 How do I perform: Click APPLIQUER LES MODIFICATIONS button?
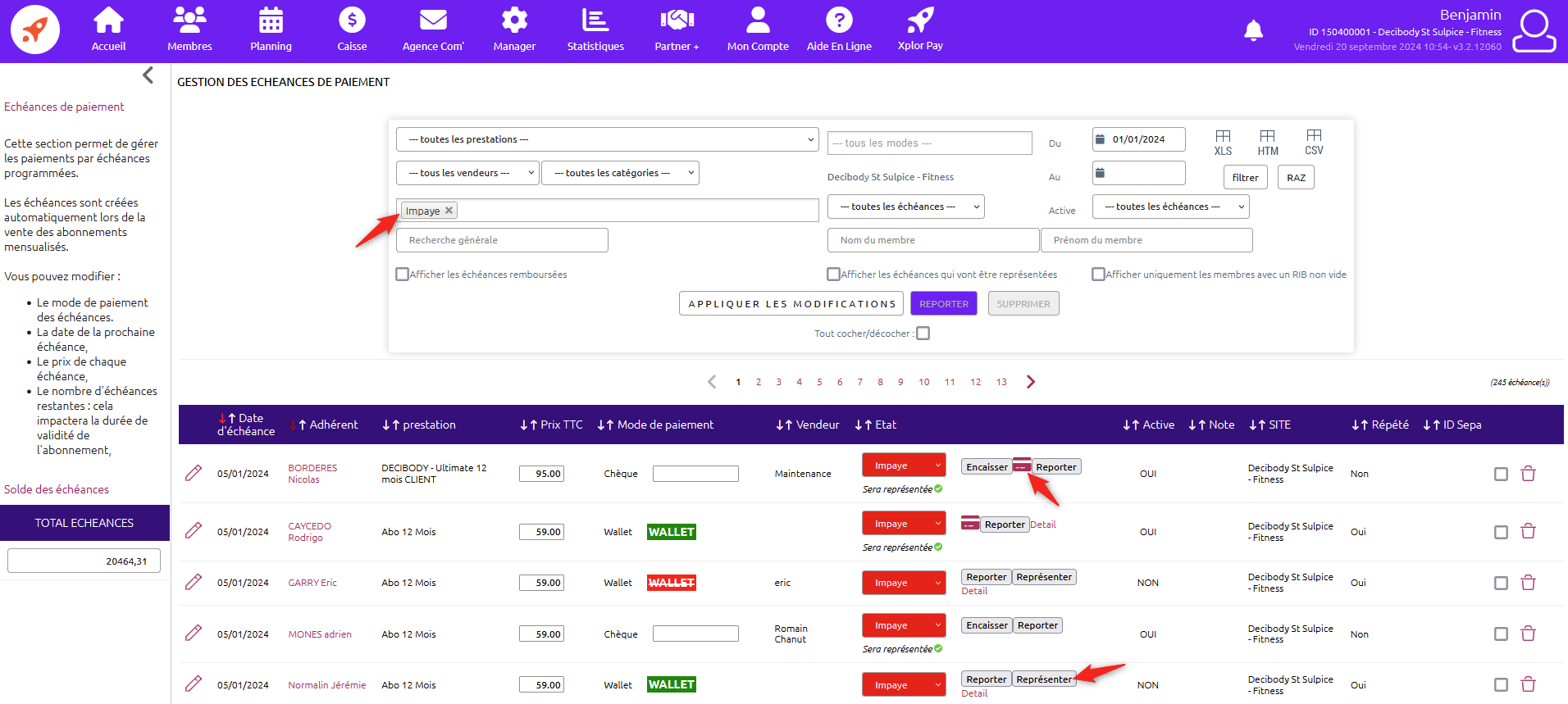(x=791, y=303)
